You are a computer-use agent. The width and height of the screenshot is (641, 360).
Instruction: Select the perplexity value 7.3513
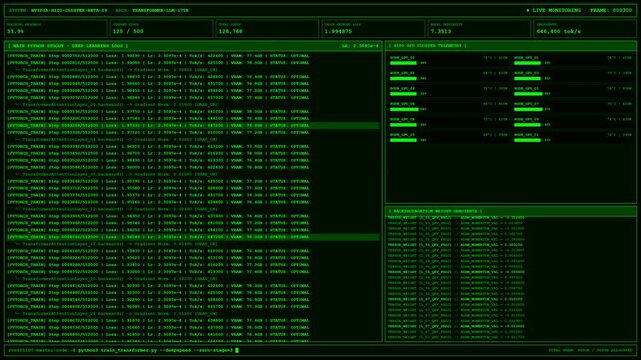pos(441,31)
